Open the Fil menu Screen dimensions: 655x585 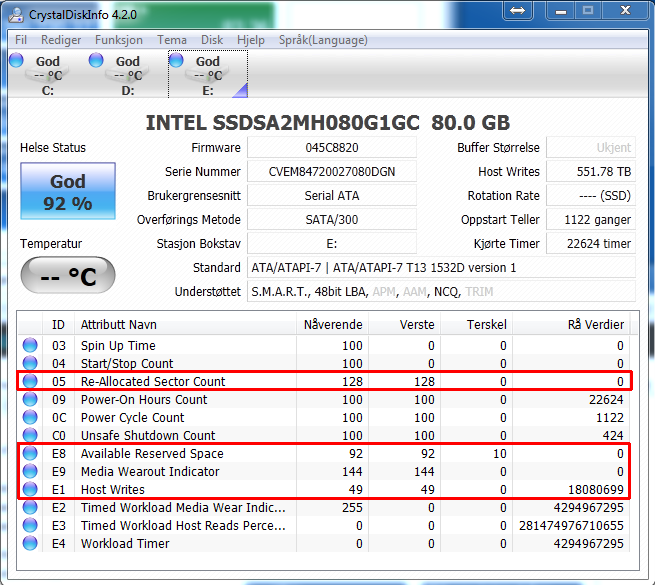(21, 40)
